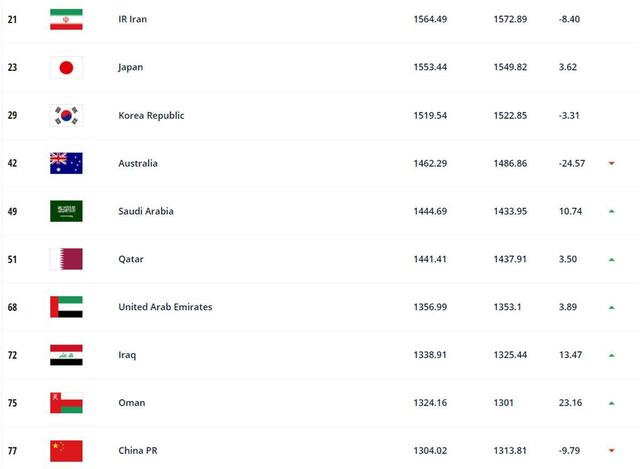Click Saudi Arabia's green up arrow
This screenshot has width=640, height=469.
coord(611,211)
